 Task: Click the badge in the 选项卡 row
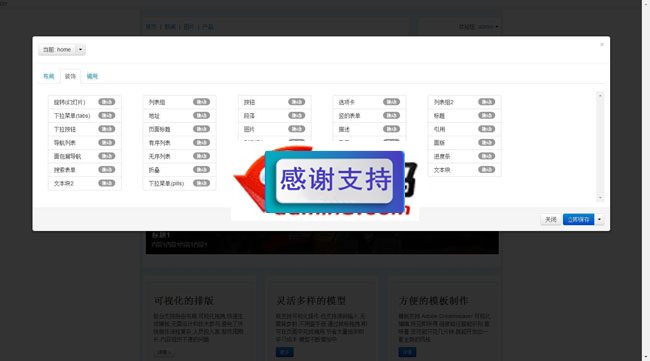(x=391, y=102)
